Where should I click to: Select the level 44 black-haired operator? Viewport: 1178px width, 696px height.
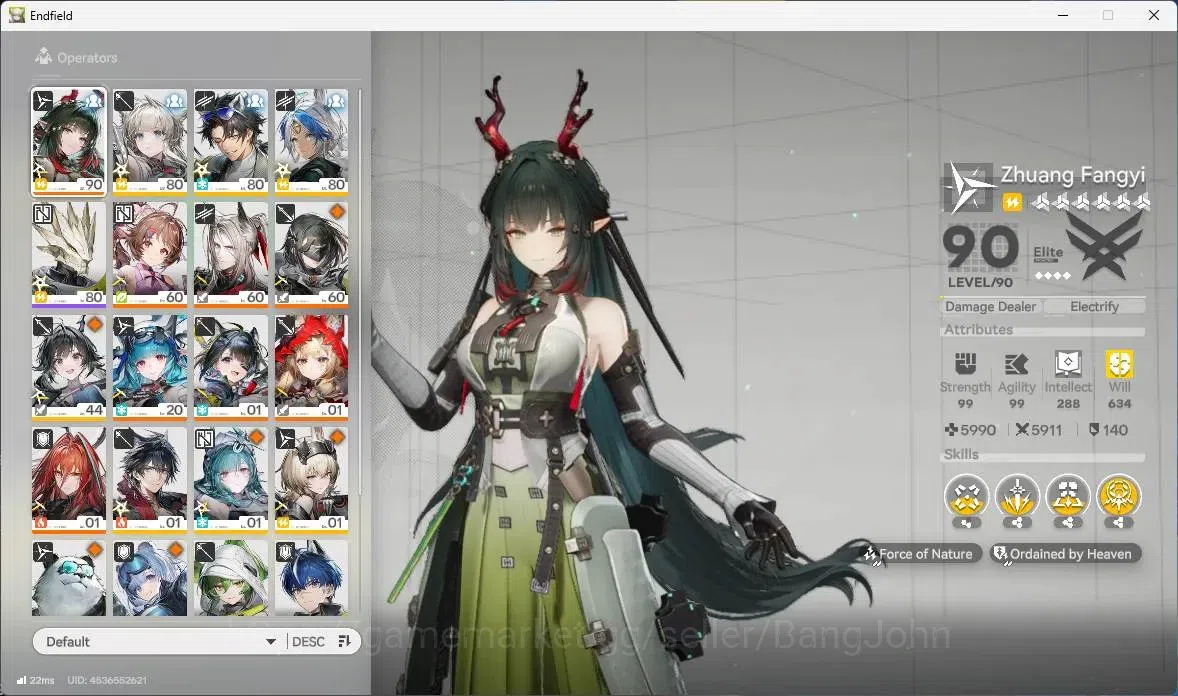coord(69,367)
